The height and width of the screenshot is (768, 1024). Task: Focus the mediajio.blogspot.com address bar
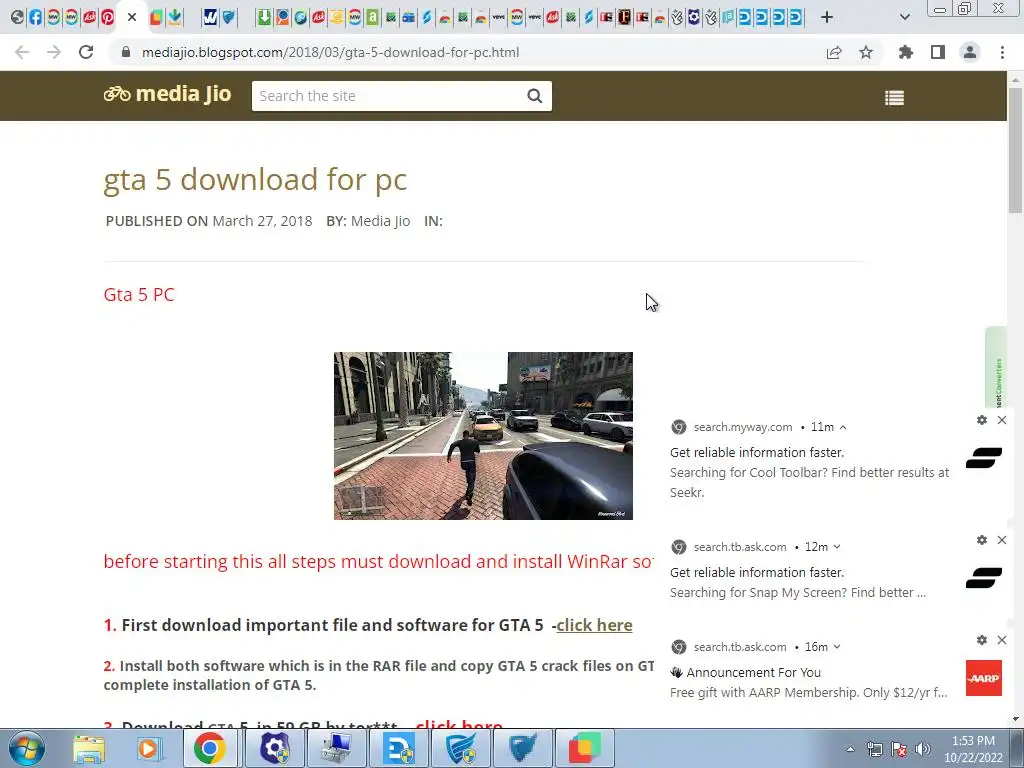pyautogui.click(x=330, y=52)
